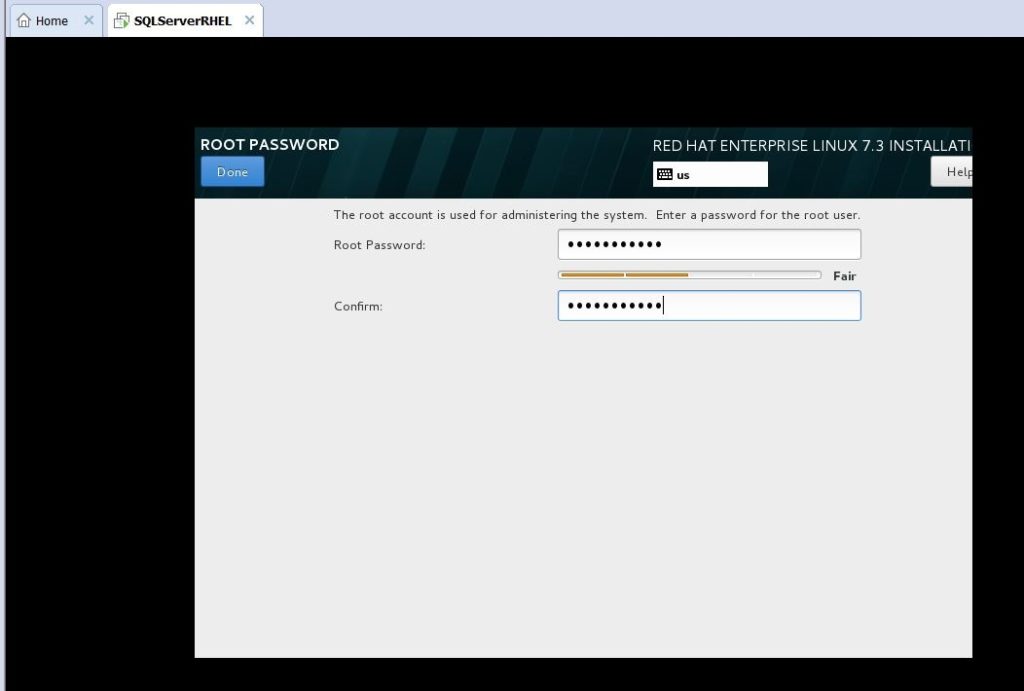1024x691 pixels.
Task: Click the Fair strength label
Action: (x=844, y=276)
